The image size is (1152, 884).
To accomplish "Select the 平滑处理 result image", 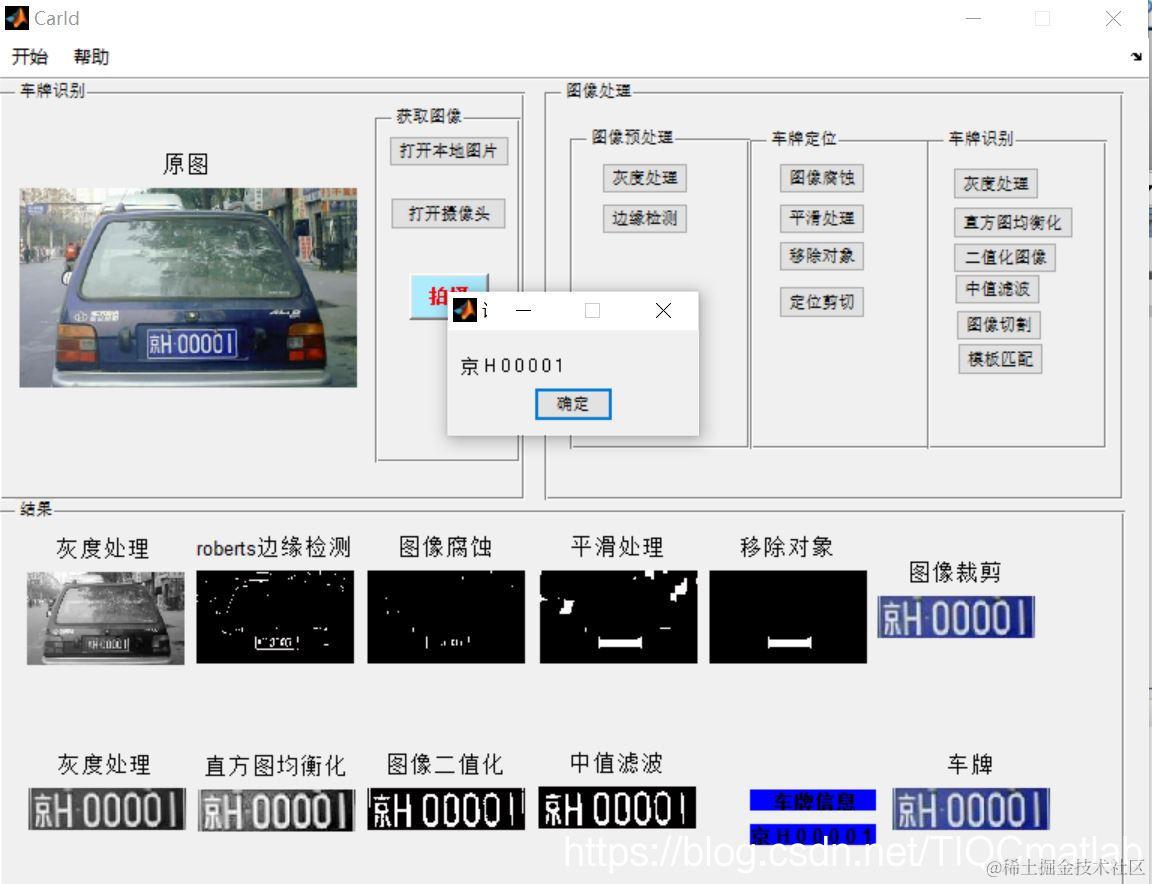I will [618, 617].
